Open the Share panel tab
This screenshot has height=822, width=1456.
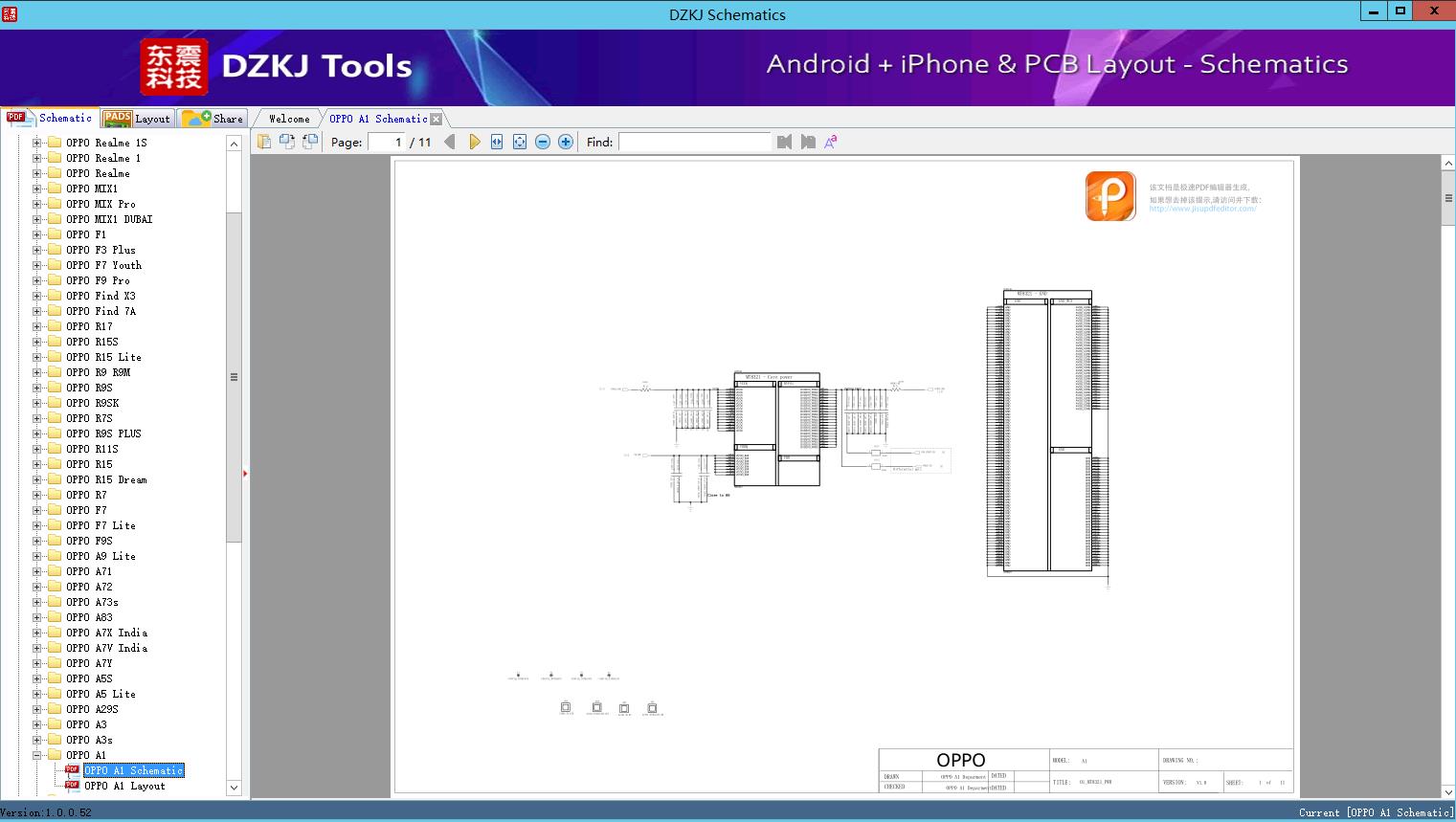point(213,119)
